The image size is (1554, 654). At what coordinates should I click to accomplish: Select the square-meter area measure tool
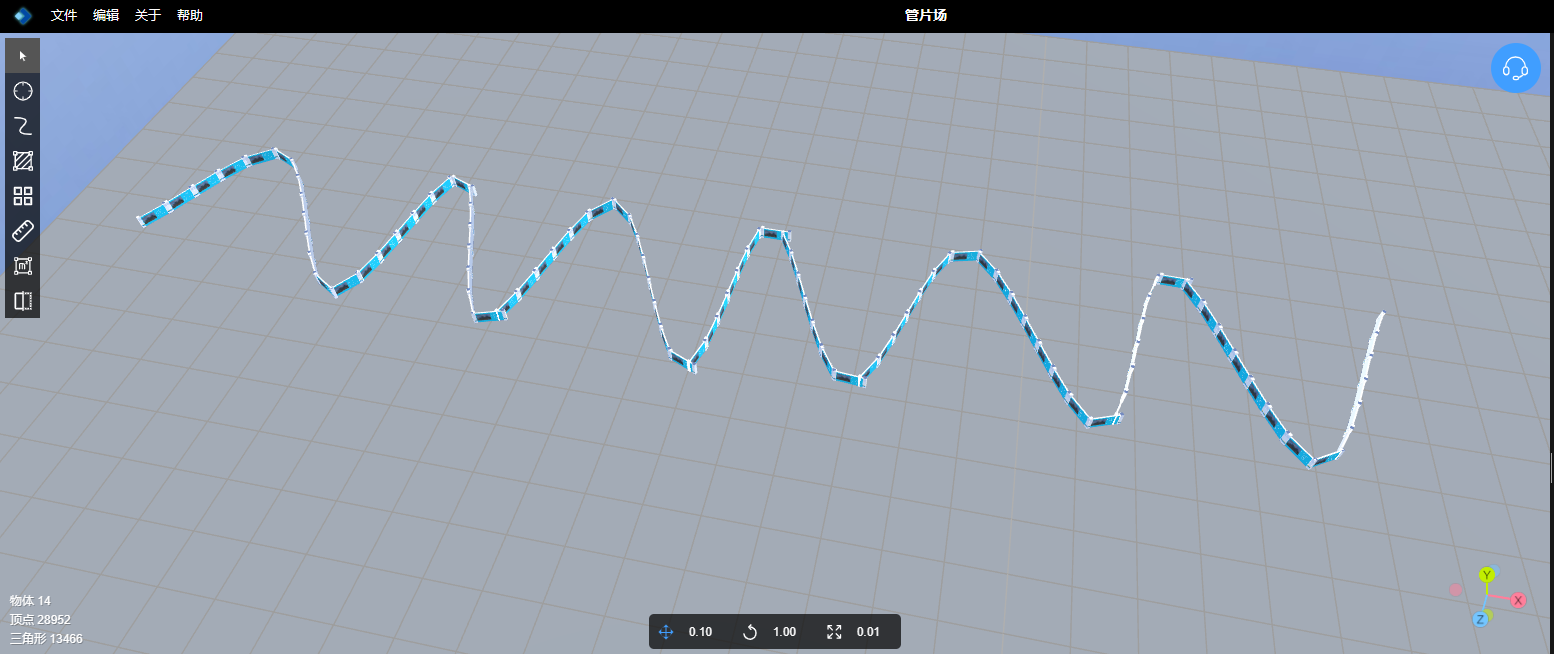22,265
